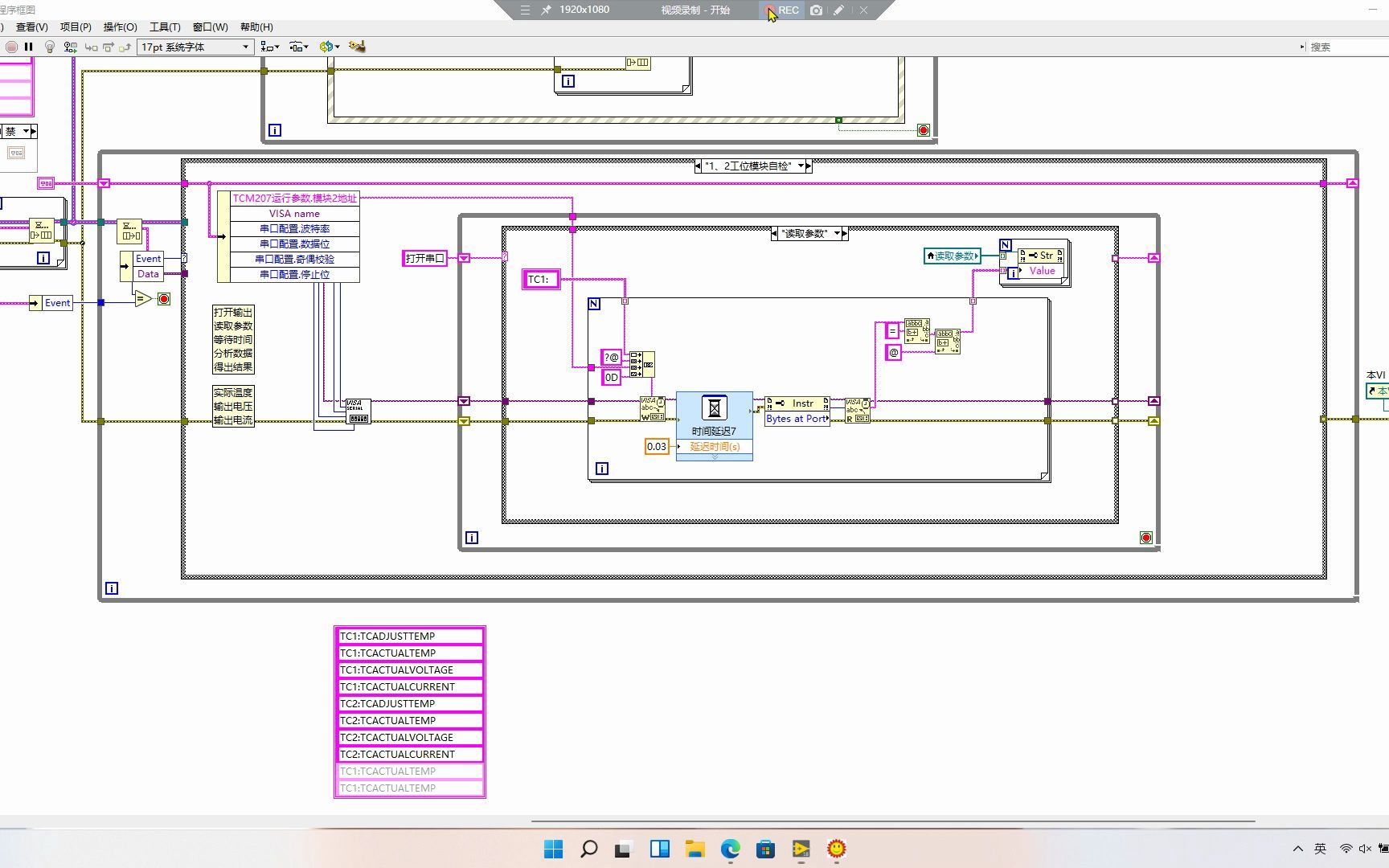Click the pencil annotation icon in recorder
The image size is (1389, 868).
pyautogui.click(x=838, y=10)
